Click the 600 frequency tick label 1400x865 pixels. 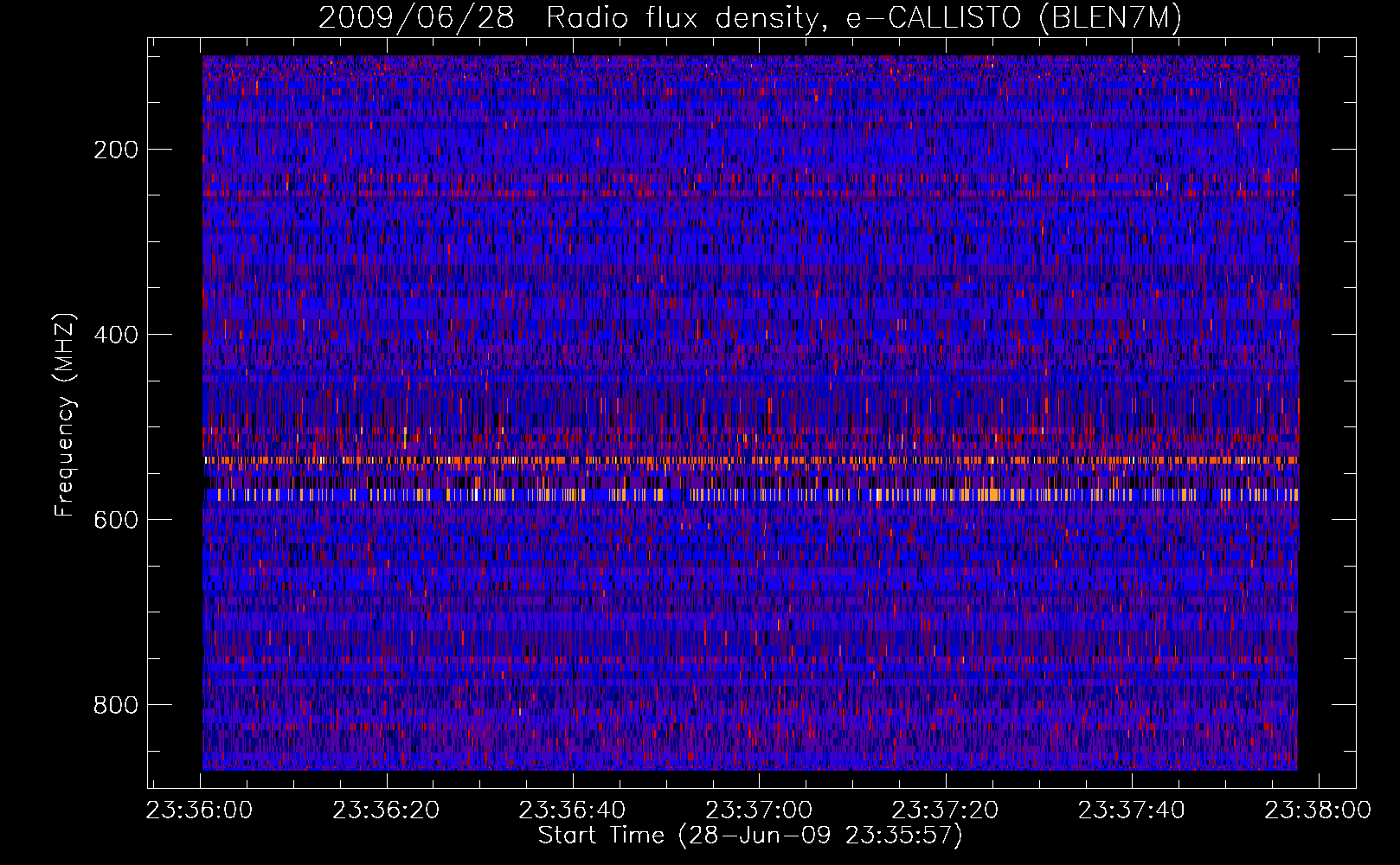coord(116,520)
